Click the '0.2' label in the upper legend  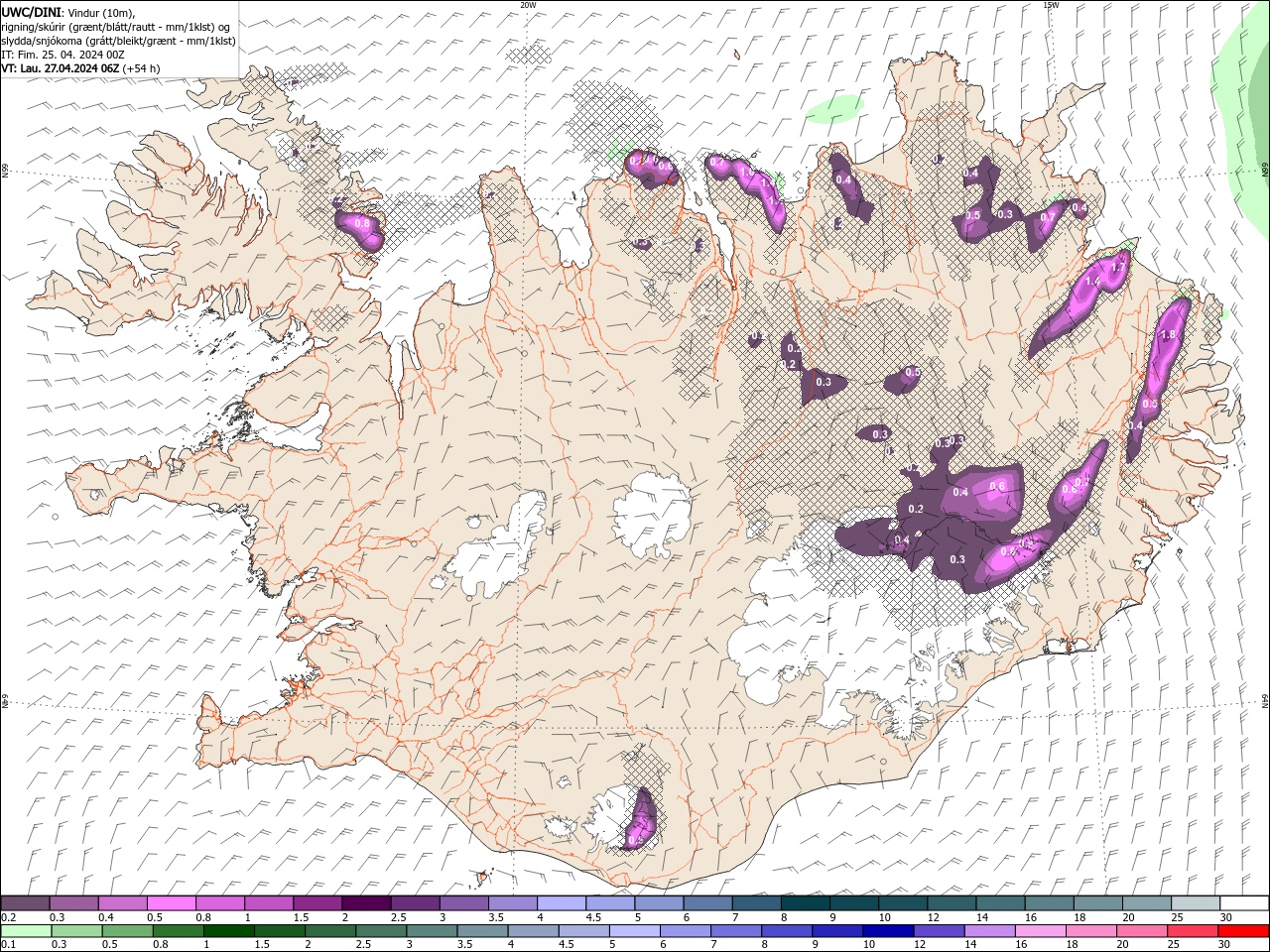coord(8,917)
